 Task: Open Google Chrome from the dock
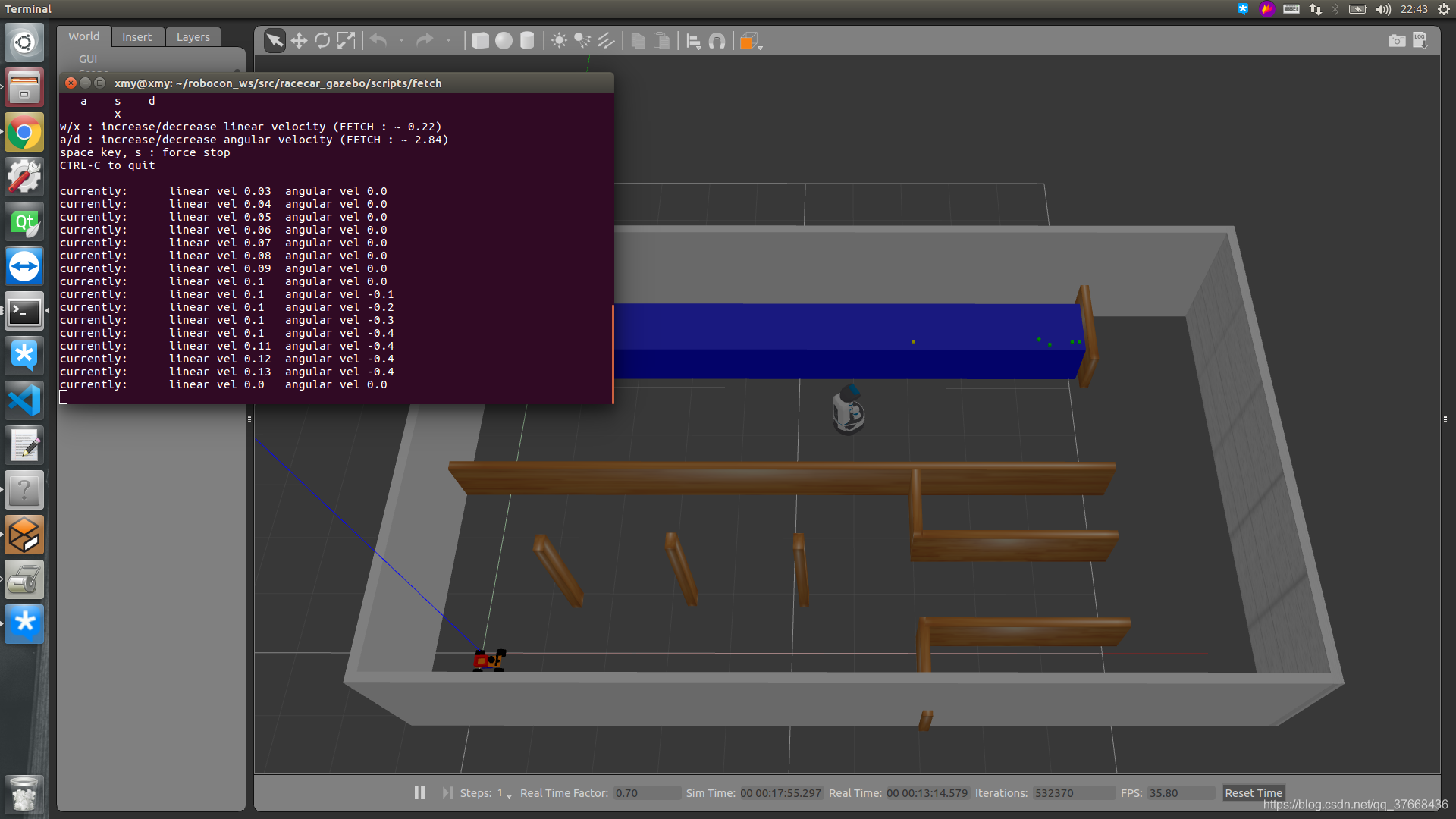(x=24, y=133)
